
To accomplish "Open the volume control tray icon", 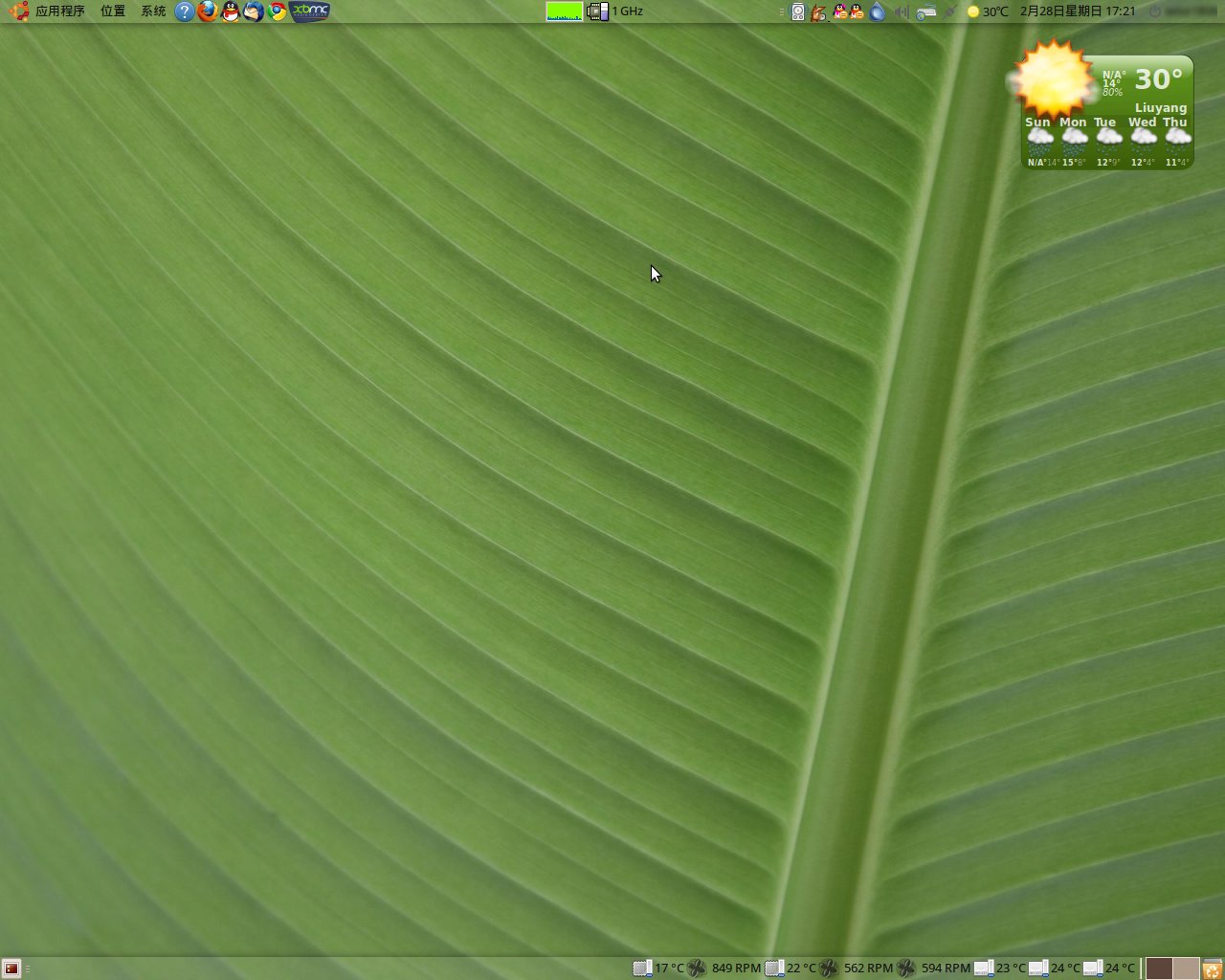I will pos(902,12).
